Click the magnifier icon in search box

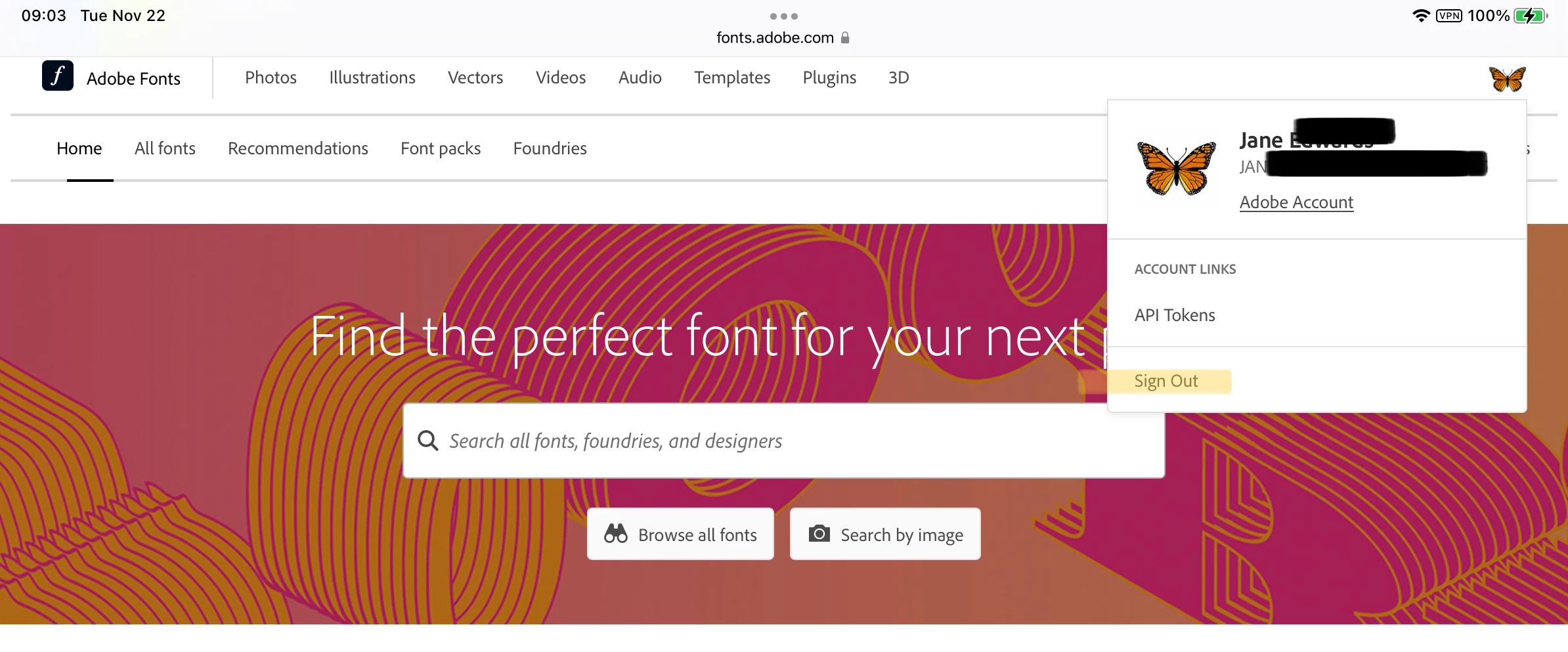point(427,441)
